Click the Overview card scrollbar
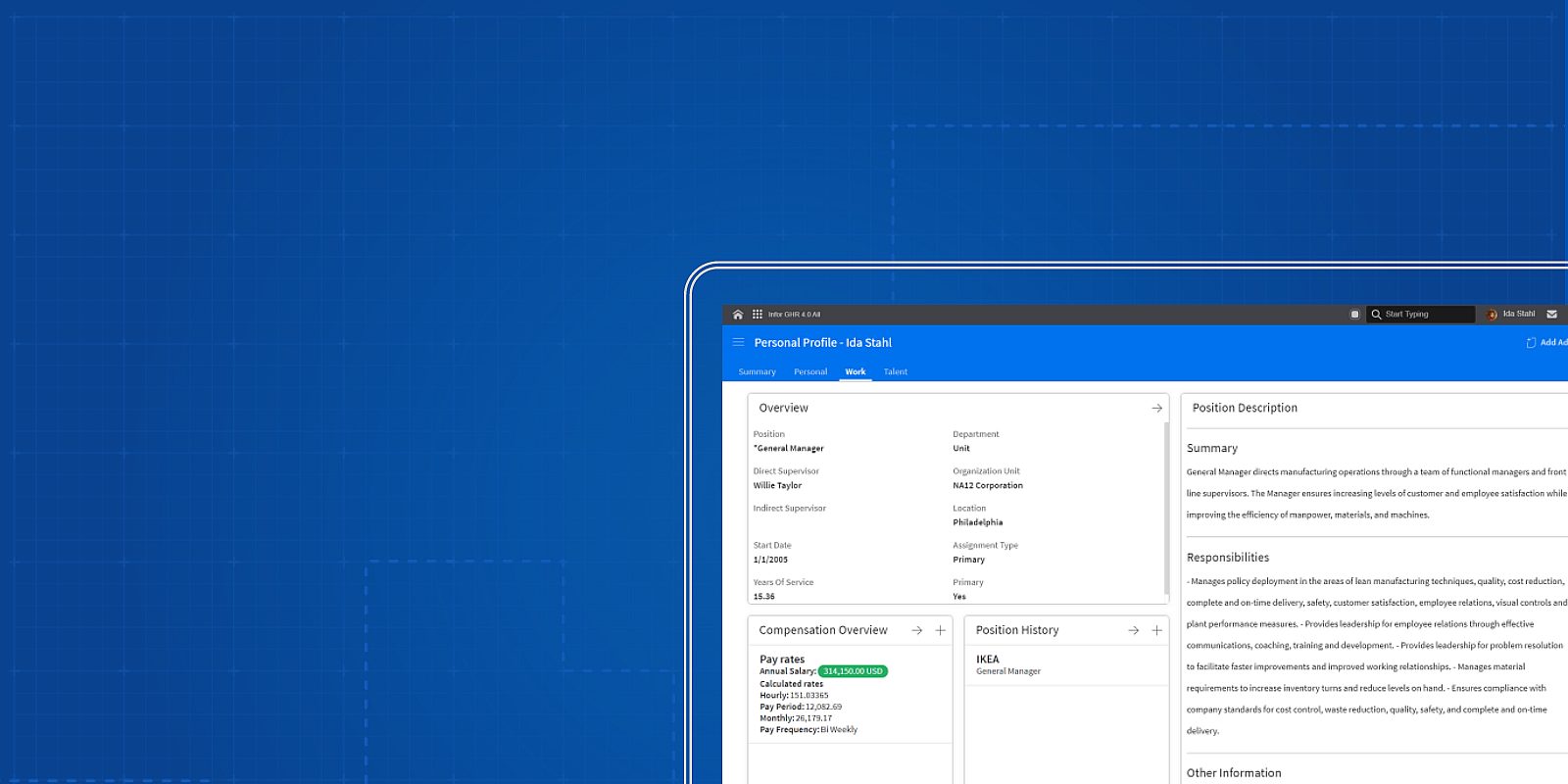This screenshot has width=1568, height=784. tap(1166, 508)
